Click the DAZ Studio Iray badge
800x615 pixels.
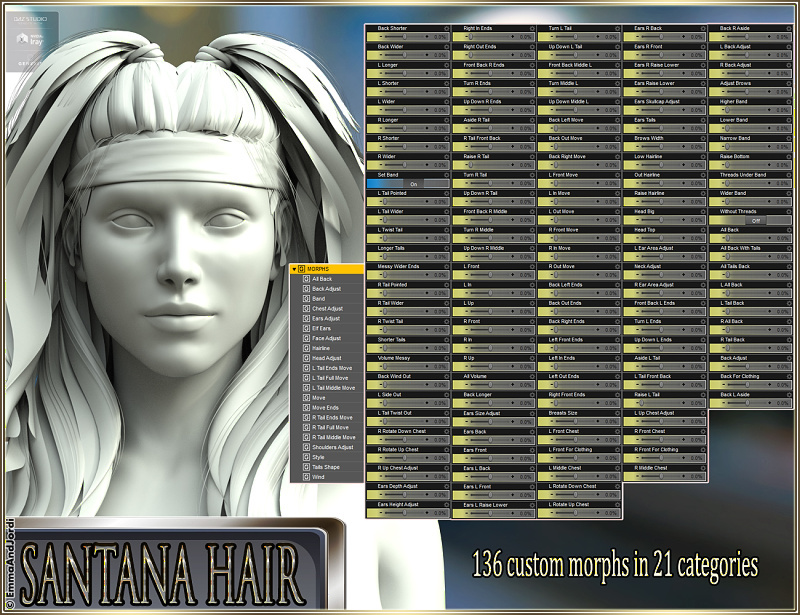[33, 41]
